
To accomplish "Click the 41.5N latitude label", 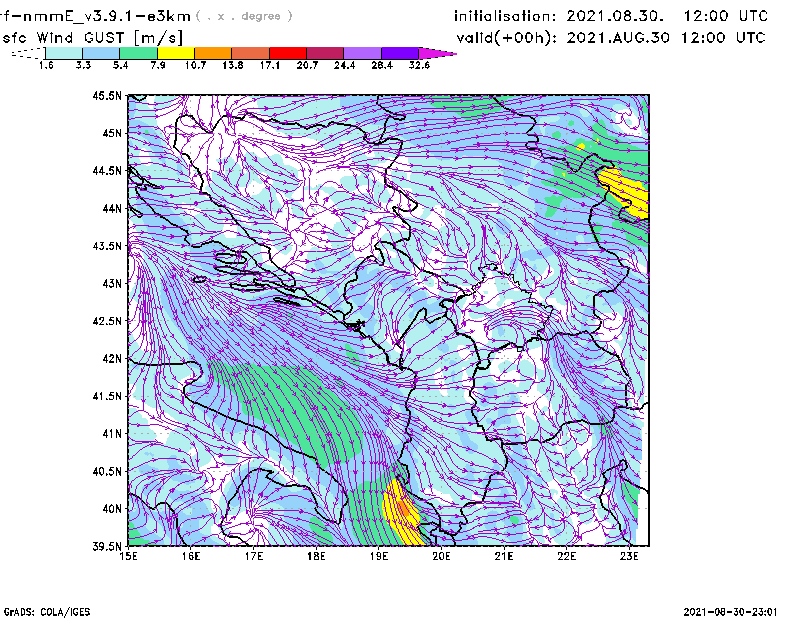I will point(107,396).
